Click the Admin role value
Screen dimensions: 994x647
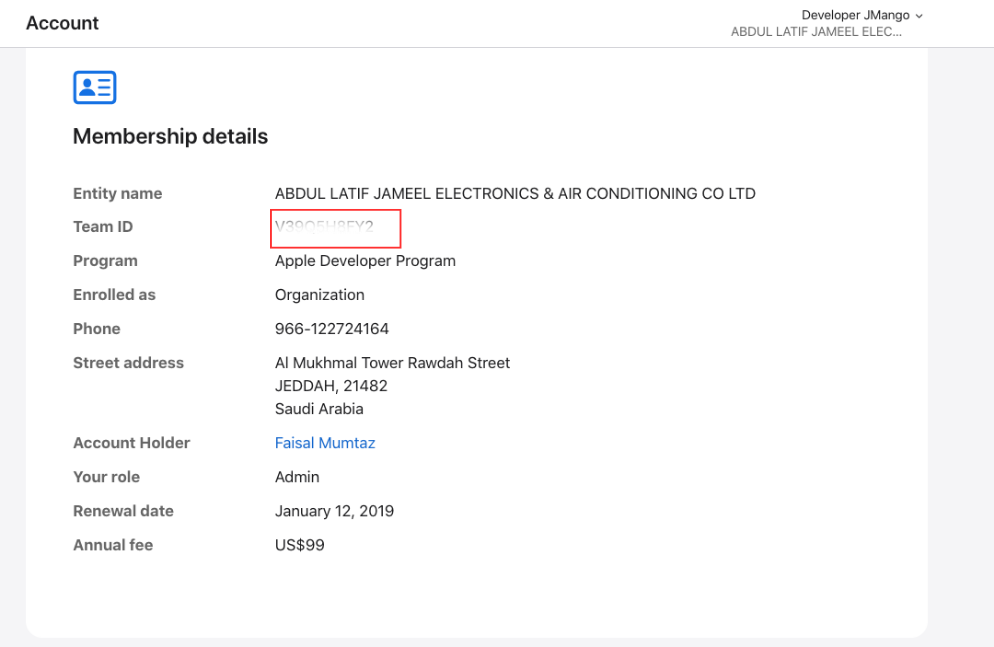pos(297,477)
